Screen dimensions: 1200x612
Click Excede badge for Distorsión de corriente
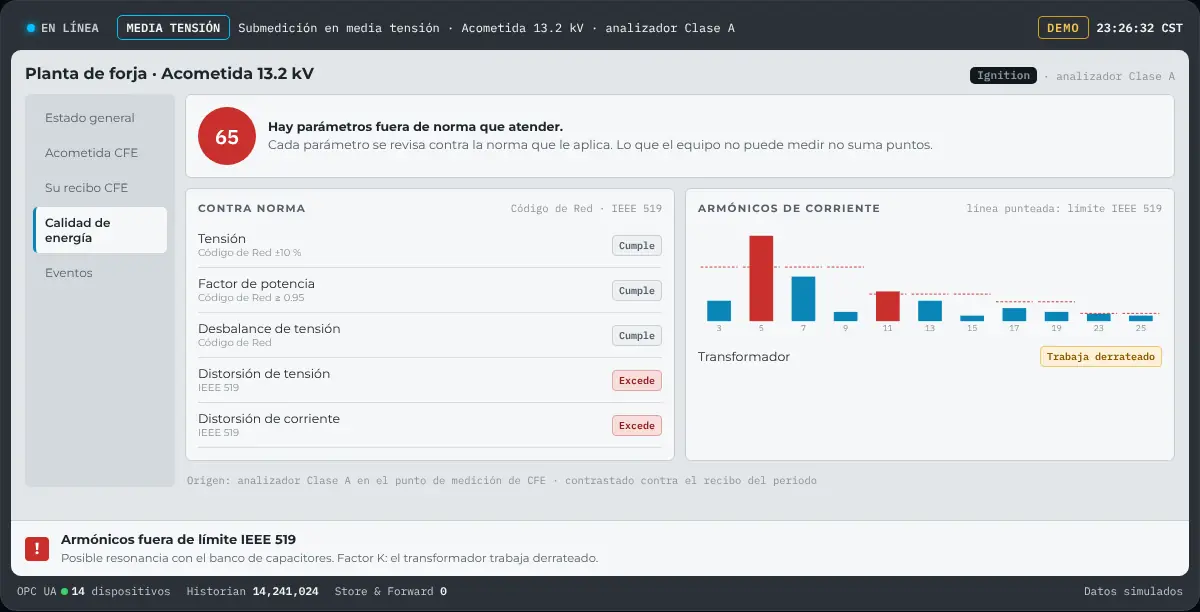(637, 426)
